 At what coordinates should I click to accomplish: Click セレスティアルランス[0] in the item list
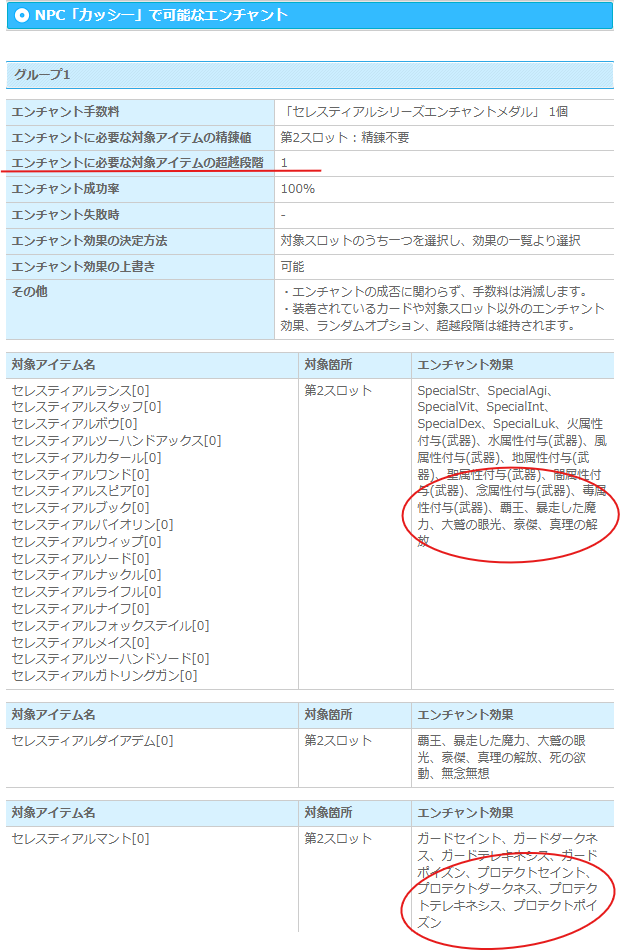click(x=80, y=390)
